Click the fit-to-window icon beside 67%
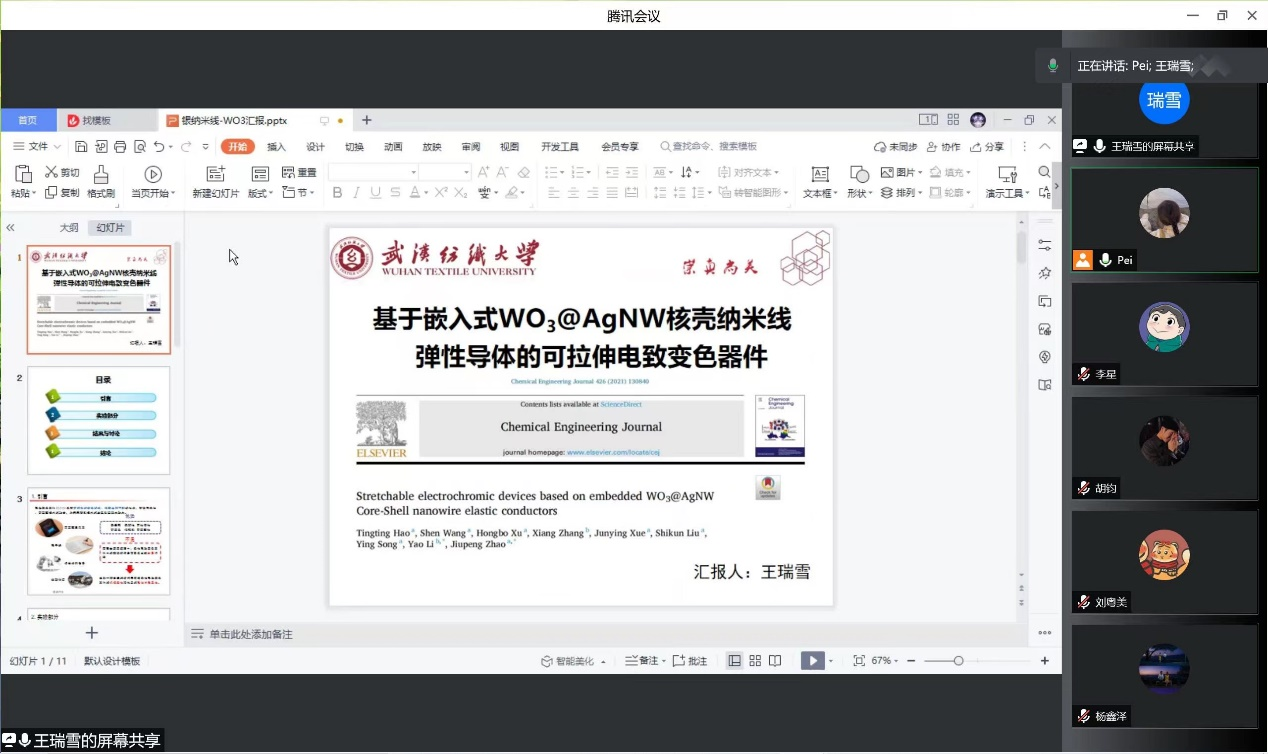The height and width of the screenshot is (754, 1268). click(859, 661)
